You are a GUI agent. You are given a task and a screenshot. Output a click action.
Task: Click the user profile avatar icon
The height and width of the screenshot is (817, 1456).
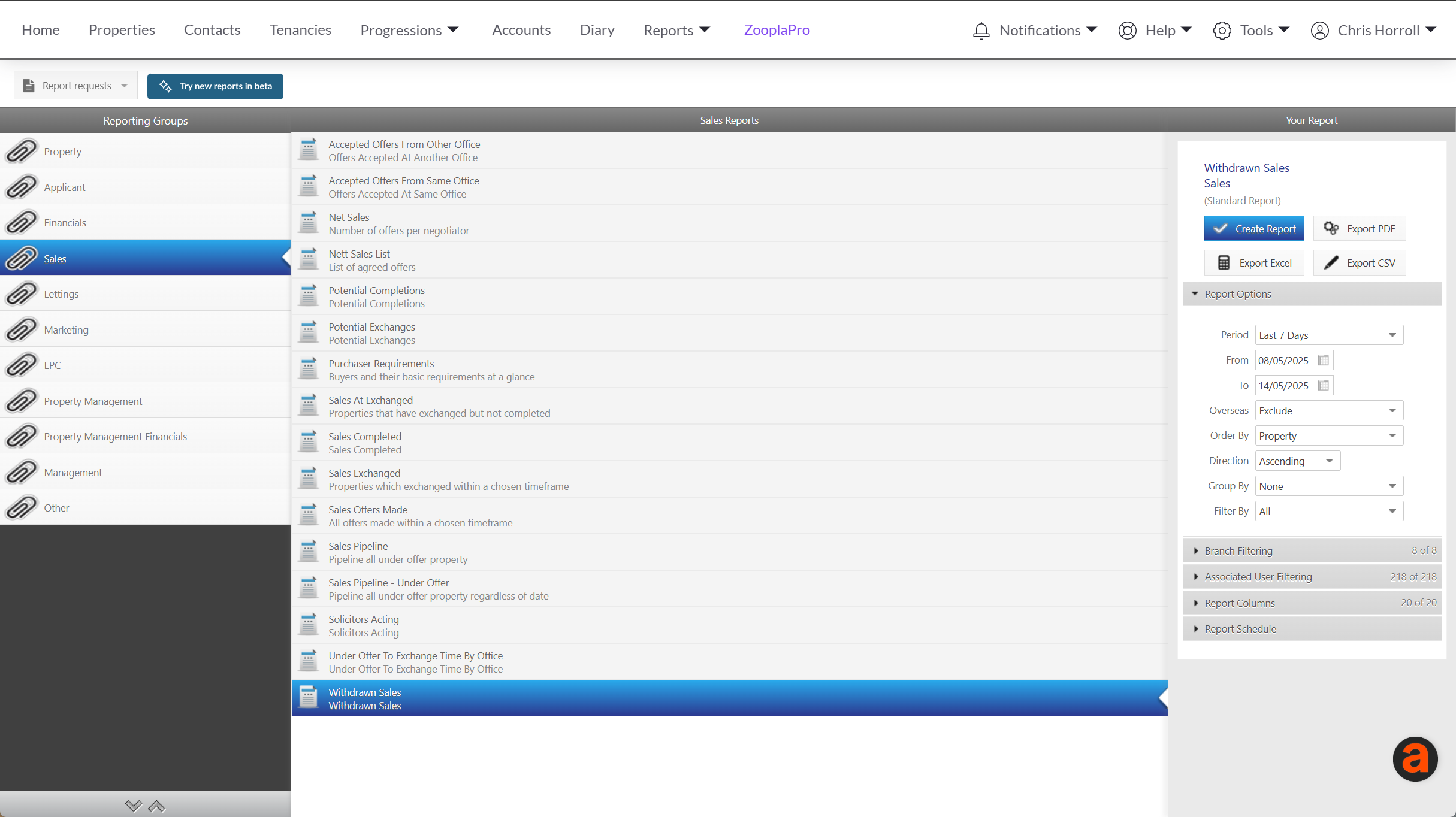click(1319, 30)
